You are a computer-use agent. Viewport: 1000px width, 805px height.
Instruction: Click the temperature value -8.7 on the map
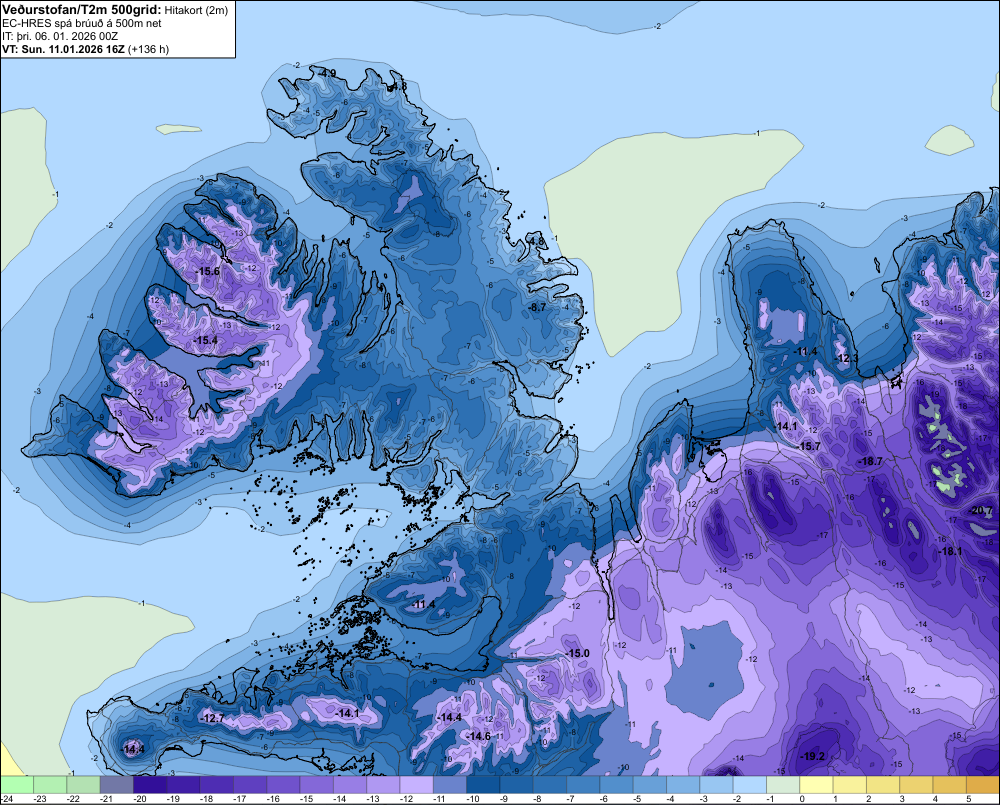[x=537, y=307]
